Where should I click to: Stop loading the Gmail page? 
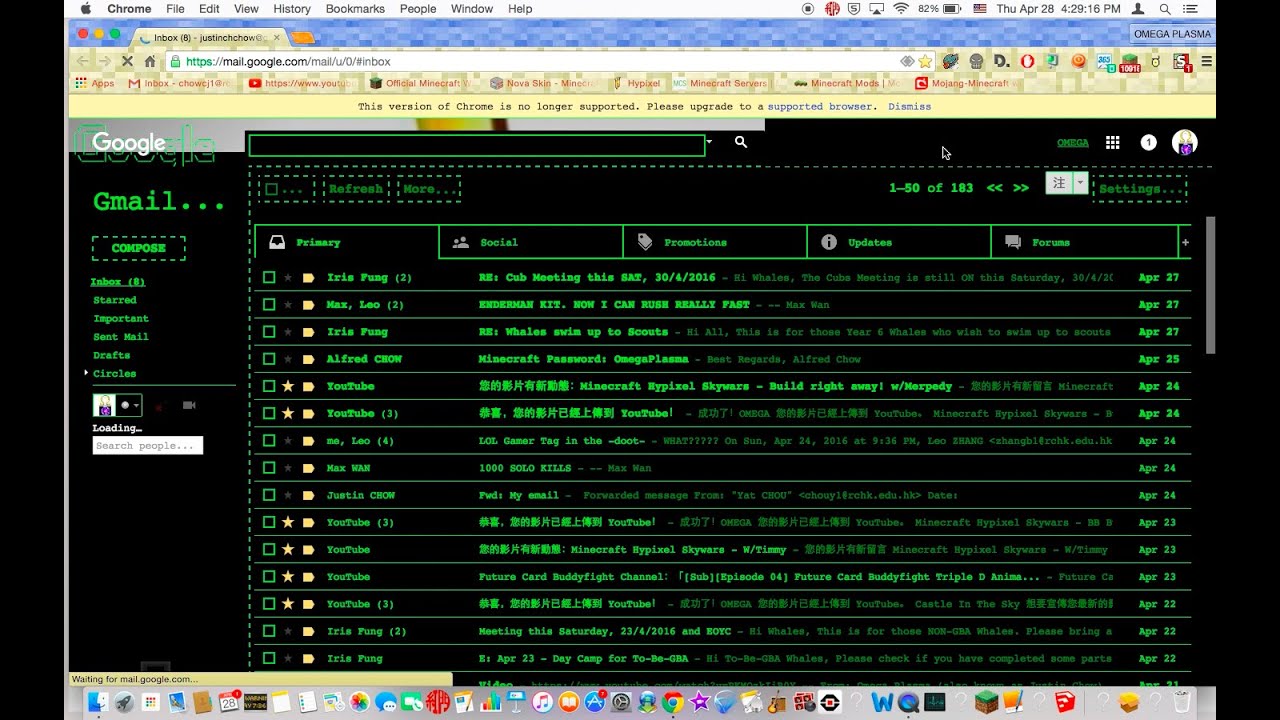pos(127,61)
